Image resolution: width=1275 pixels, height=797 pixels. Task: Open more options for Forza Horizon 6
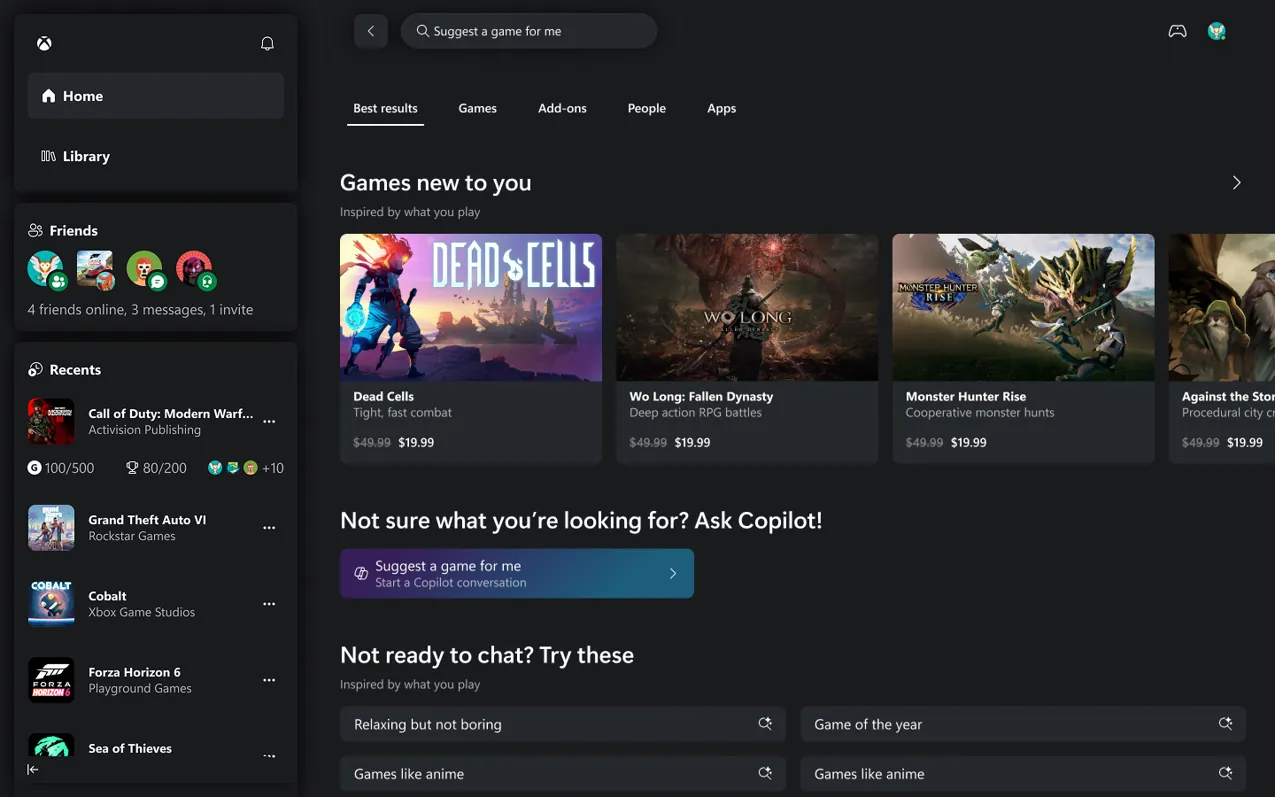pyautogui.click(x=269, y=680)
